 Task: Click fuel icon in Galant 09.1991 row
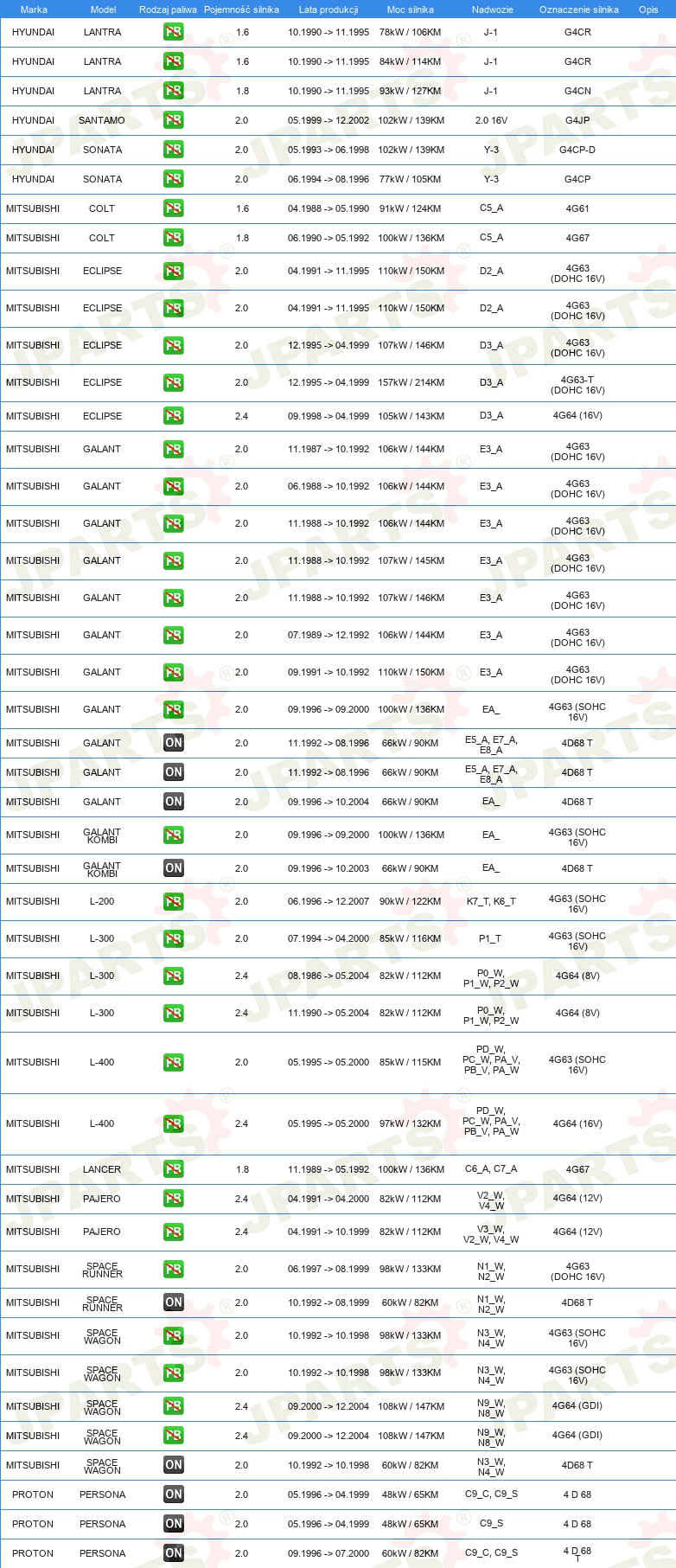[174, 673]
